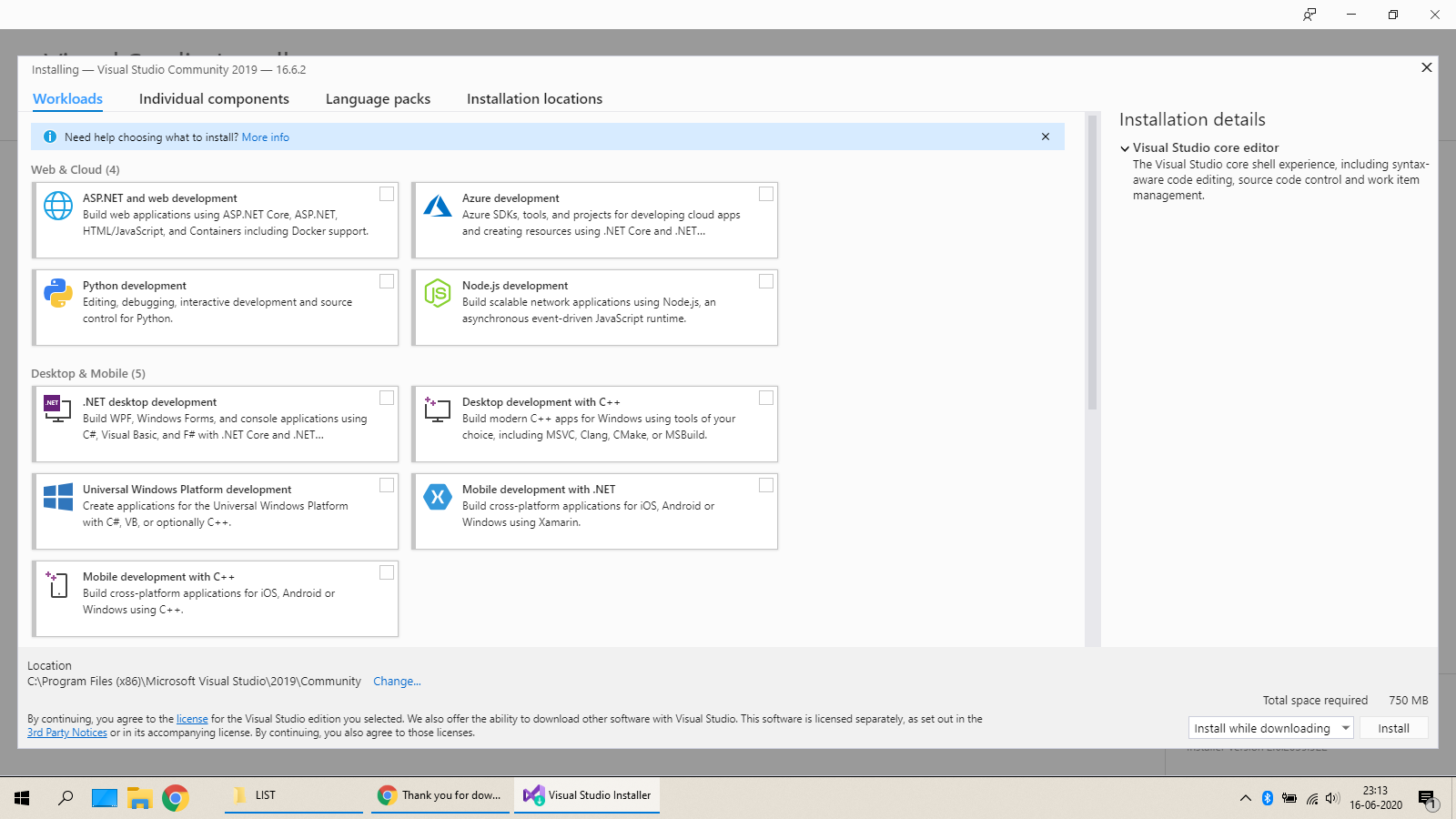Open taskbar search magnifier

66,798
